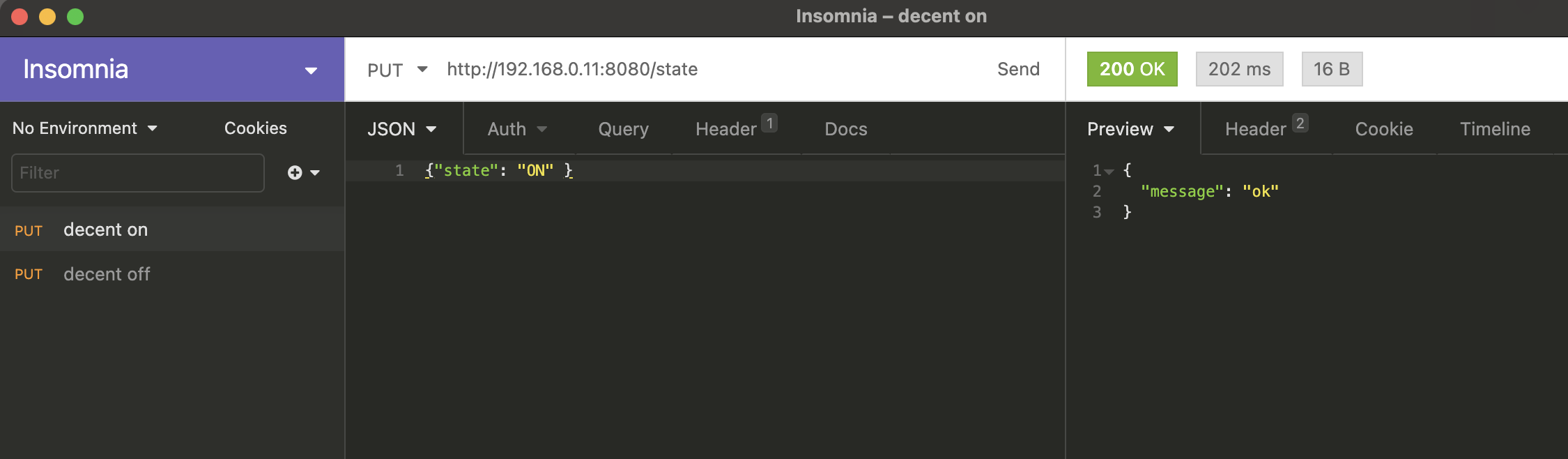
Task: Open the PUT method dropdown
Action: [x=397, y=70]
